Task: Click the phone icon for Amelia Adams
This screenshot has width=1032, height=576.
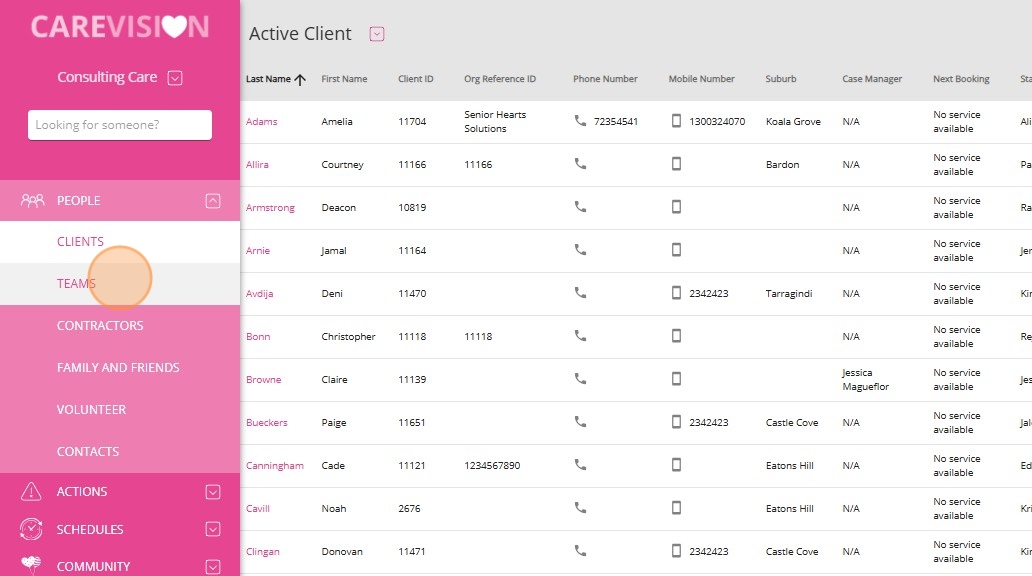Action: 580,120
